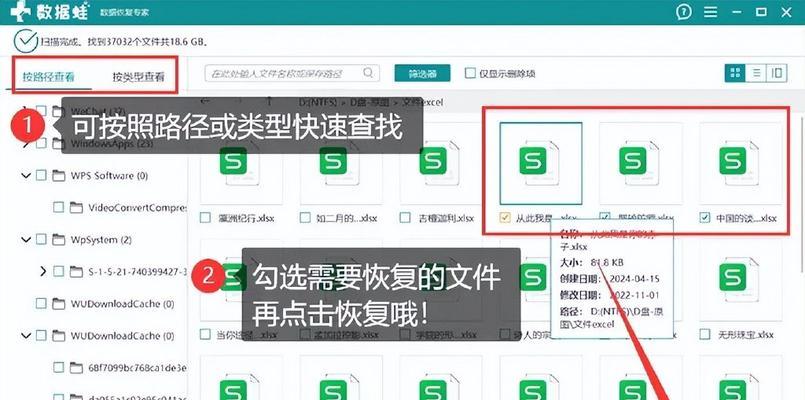Tick the checkbox for 当你...xlsx
805x400 pixels.
pos(205,335)
